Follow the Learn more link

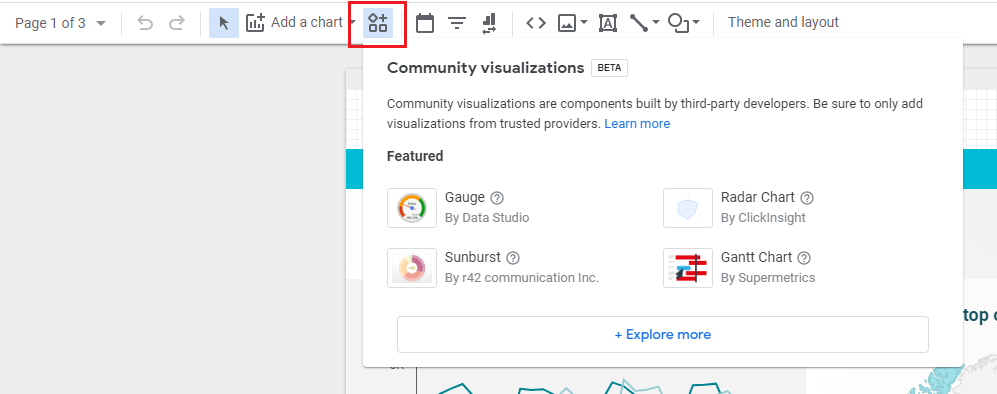pos(637,124)
